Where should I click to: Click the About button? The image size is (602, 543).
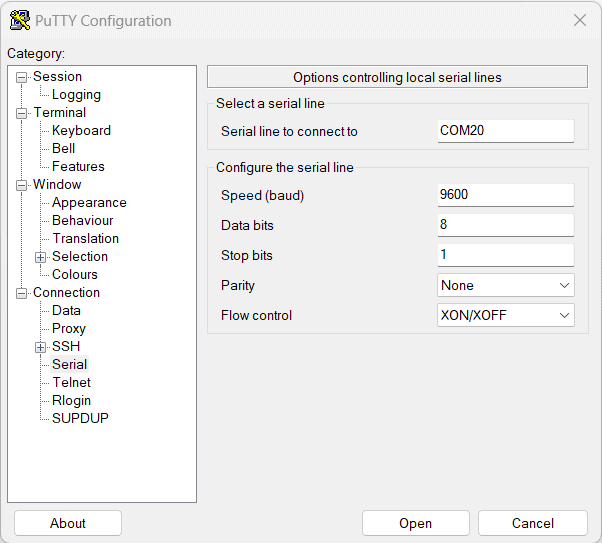coord(68,523)
